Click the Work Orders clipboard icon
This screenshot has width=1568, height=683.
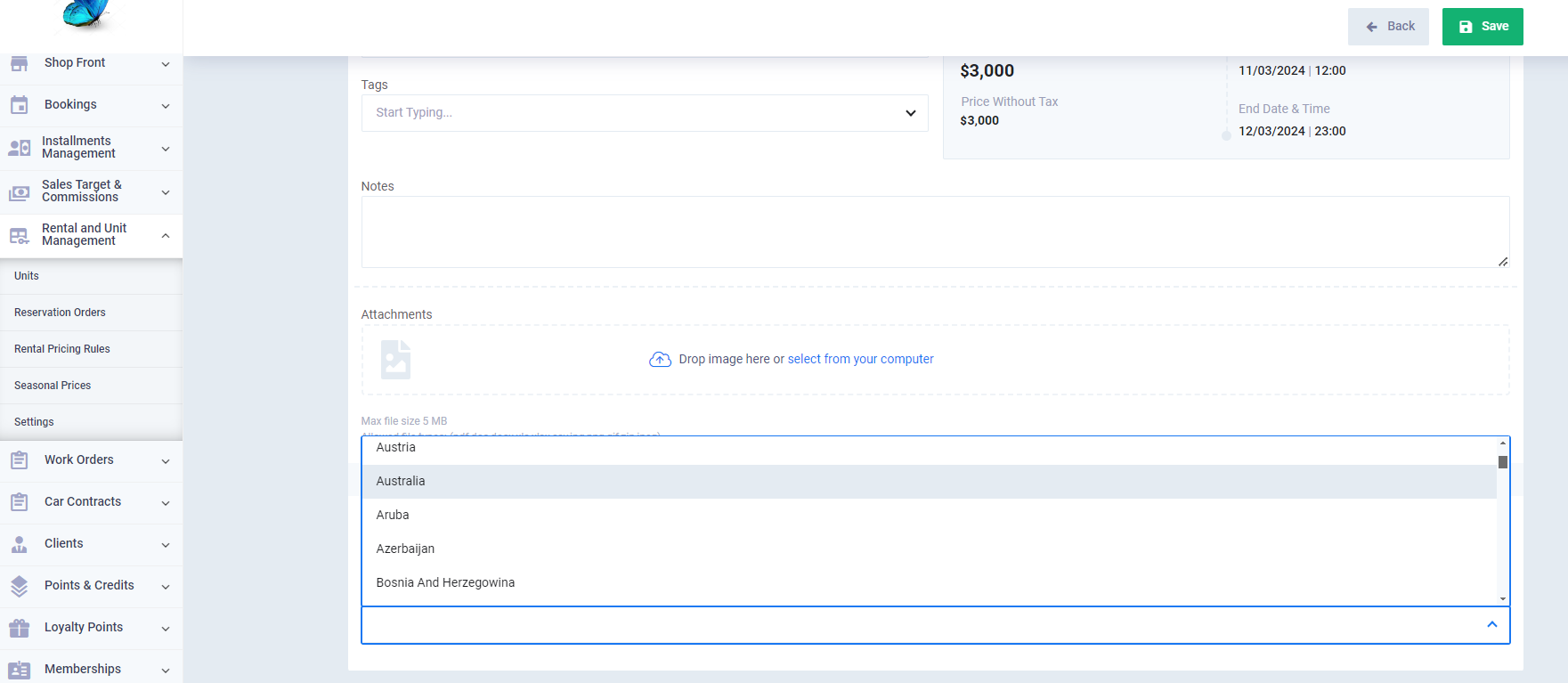point(19,460)
